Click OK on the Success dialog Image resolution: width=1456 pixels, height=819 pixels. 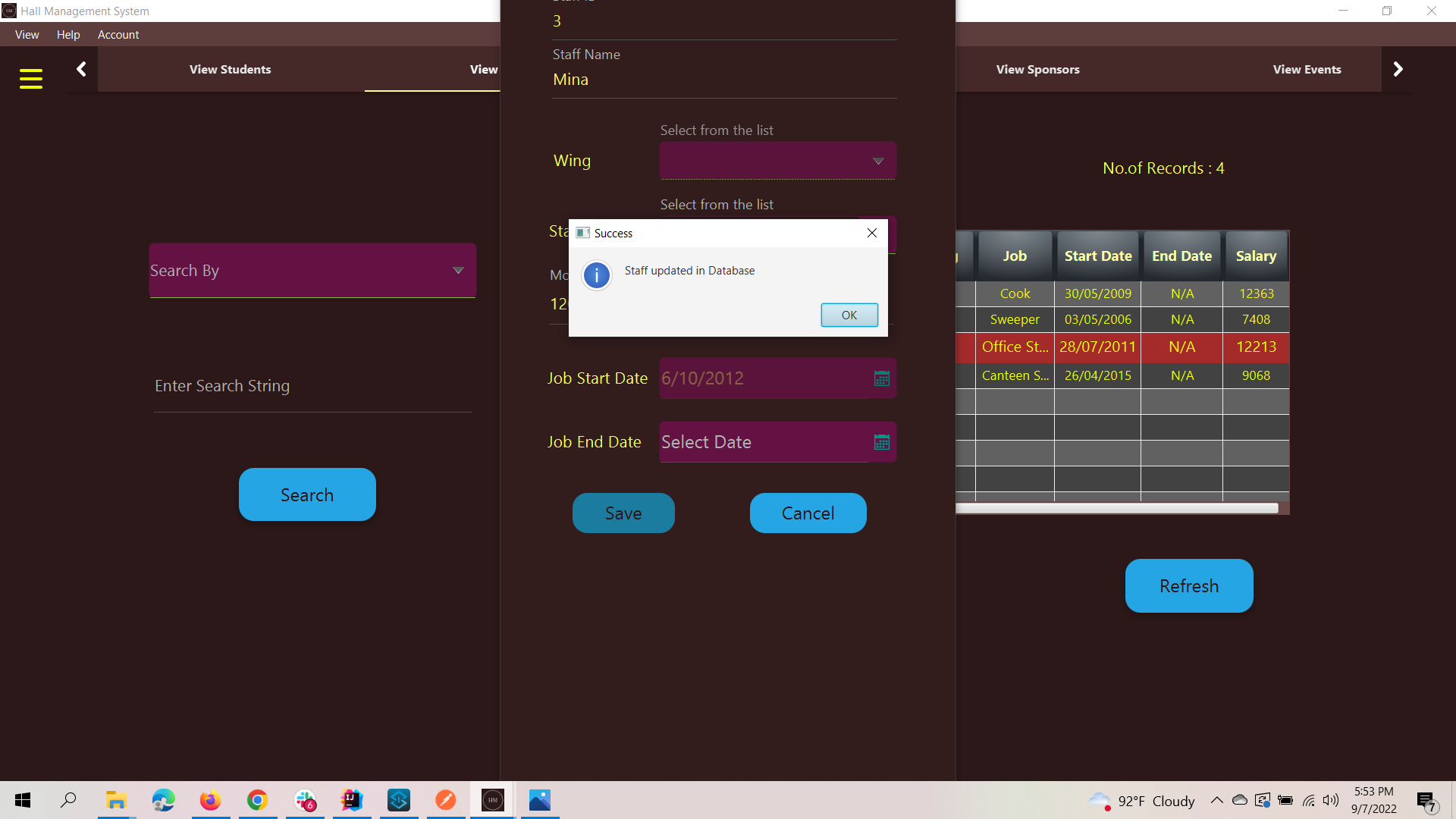coord(849,315)
